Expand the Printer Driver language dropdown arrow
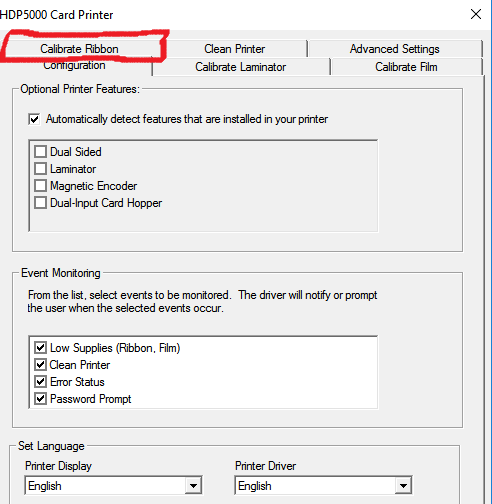The width and height of the screenshot is (492, 504). [x=403, y=486]
